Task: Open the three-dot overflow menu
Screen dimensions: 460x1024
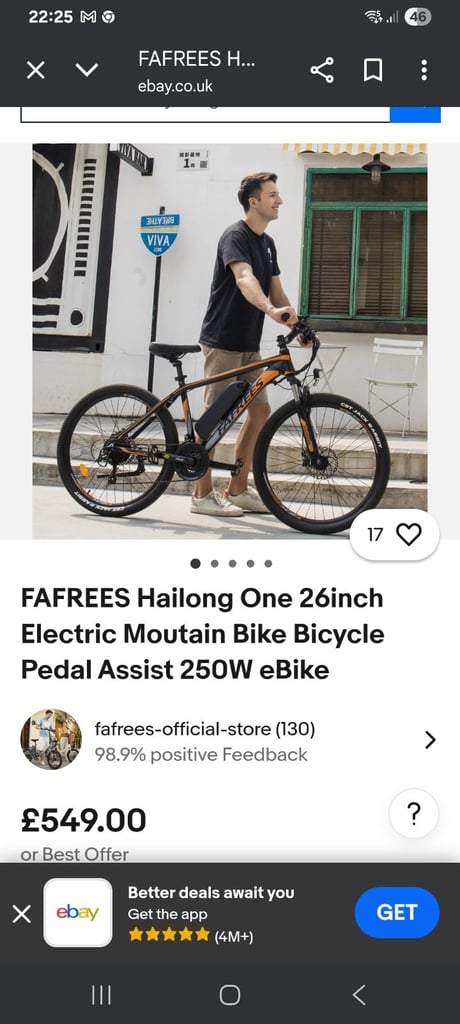Action: [424, 71]
